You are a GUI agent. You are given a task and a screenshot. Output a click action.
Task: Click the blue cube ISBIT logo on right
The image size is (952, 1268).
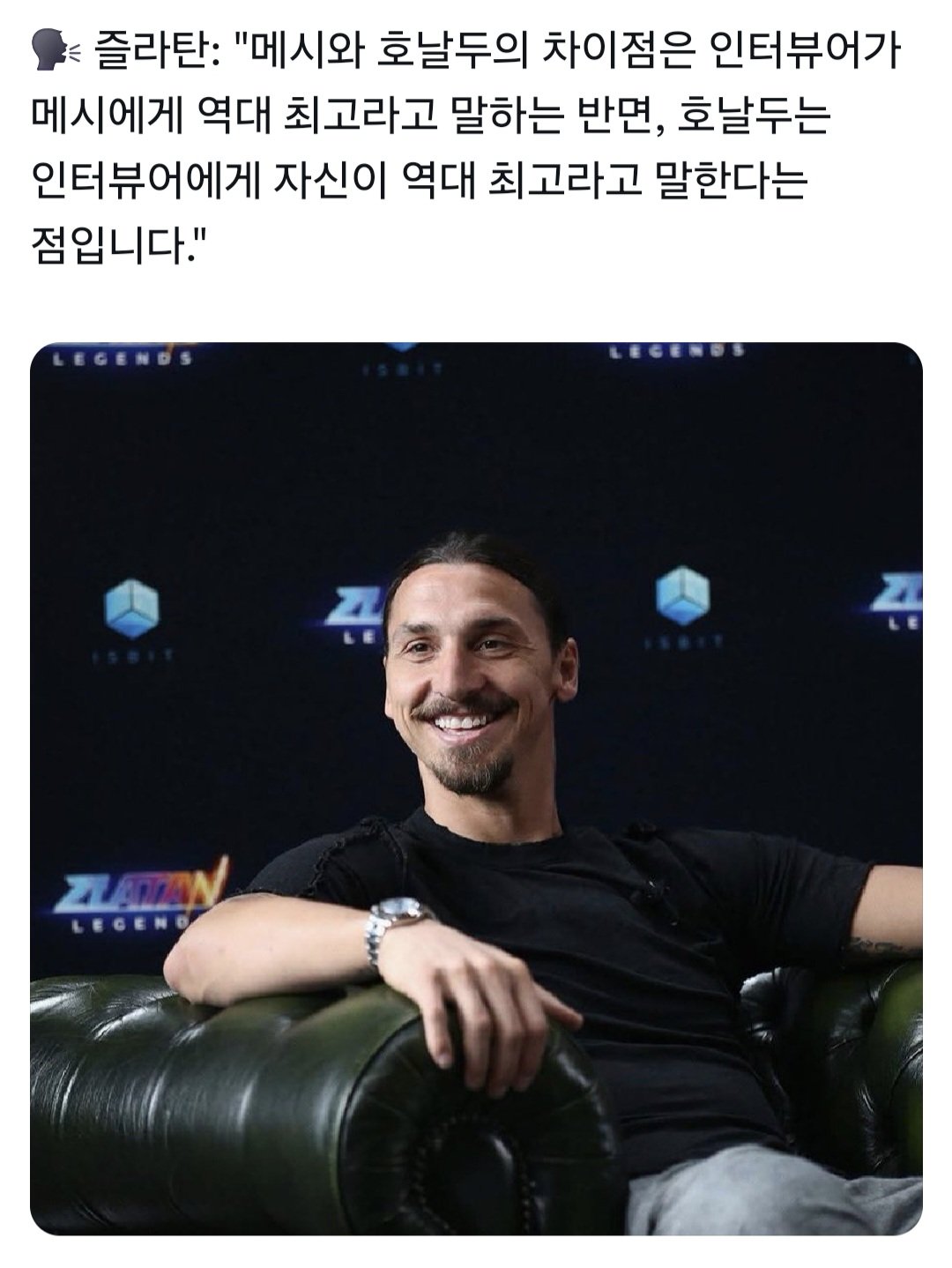(x=683, y=594)
